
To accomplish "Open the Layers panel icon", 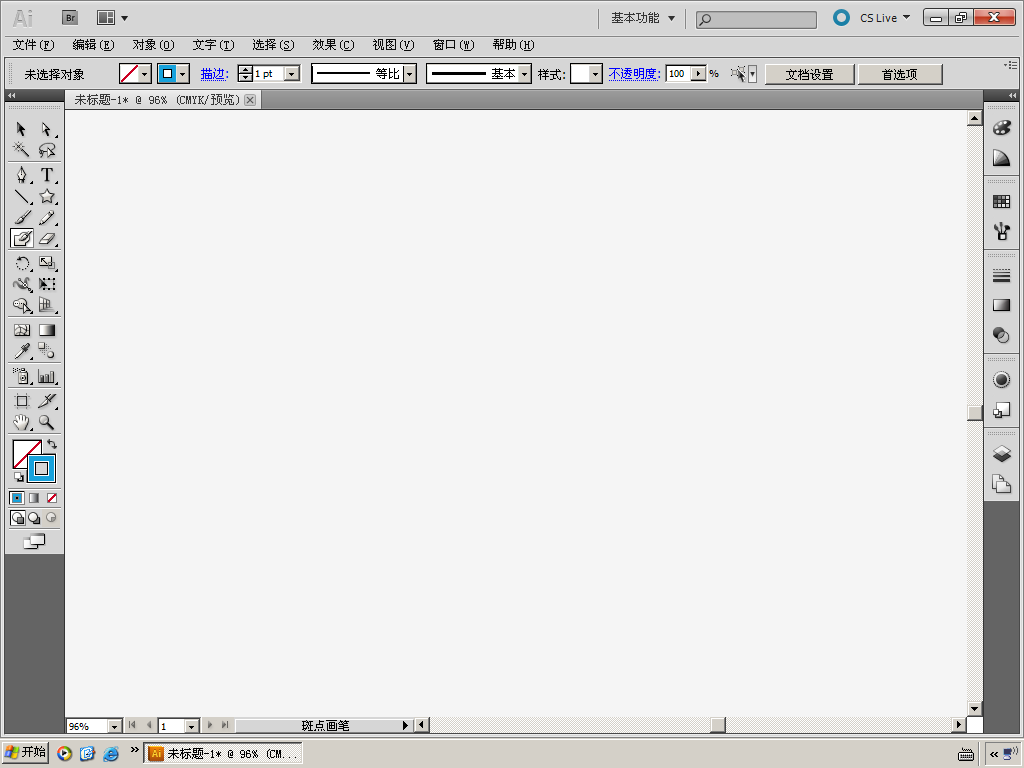I will [1001, 454].
